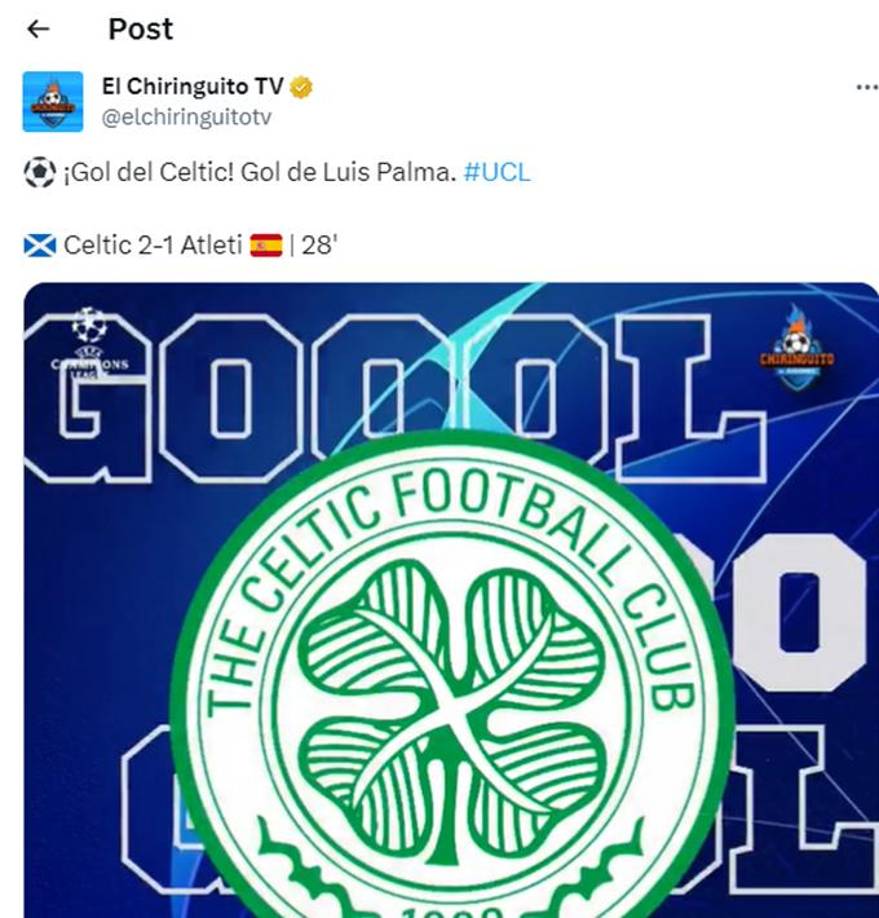
Task: Click the Spain flag emoji
Action: [266, 245]
